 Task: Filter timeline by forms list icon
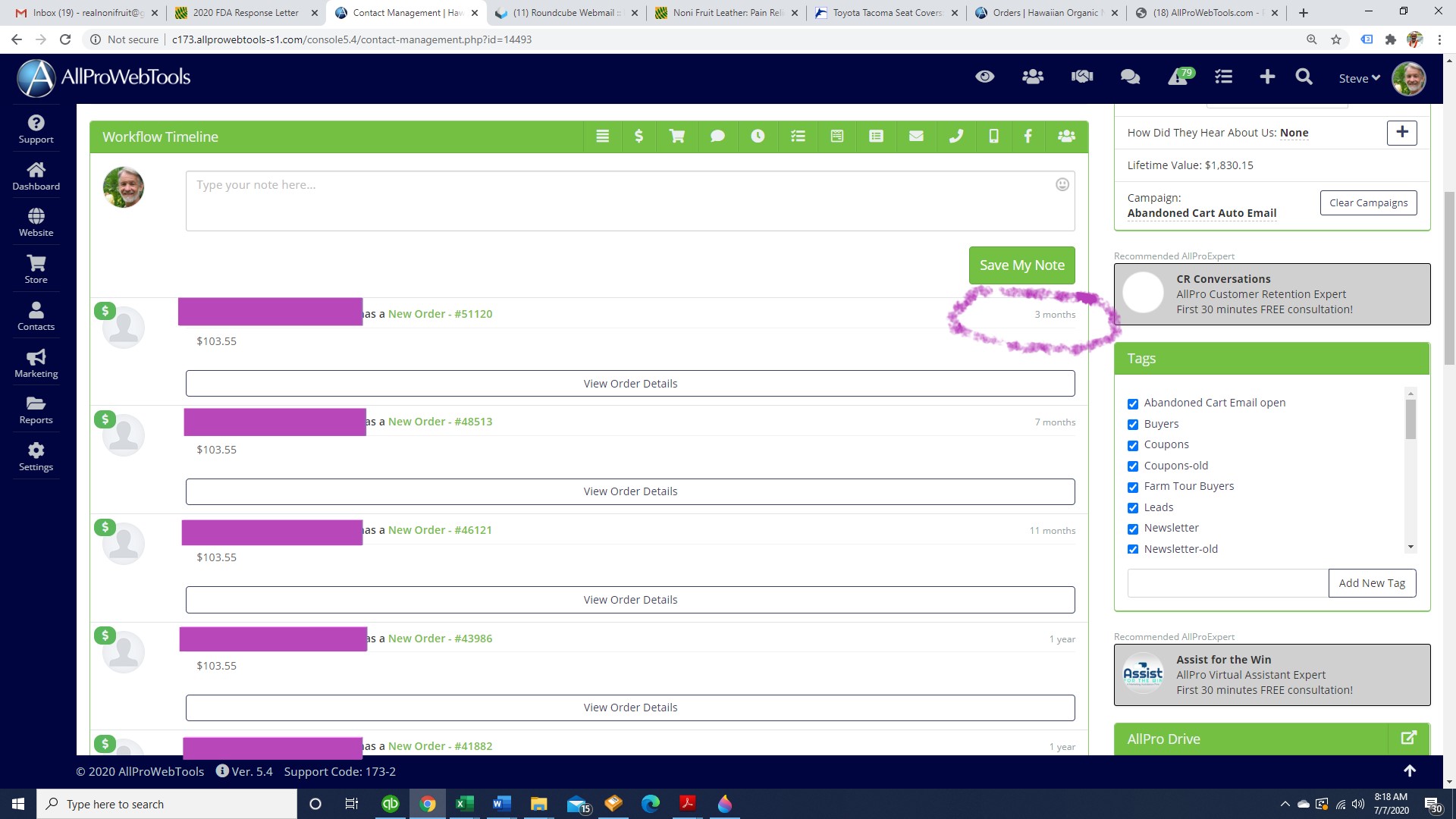[x=876, y=136]
